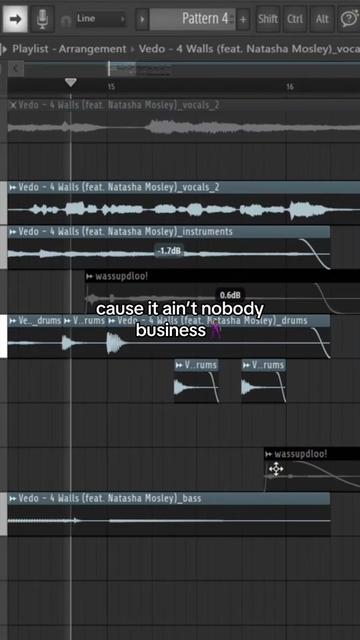This screenshot has height=640, width=360.
Task: Open the help hint bubble icon
Action: [x=348, y=19]
